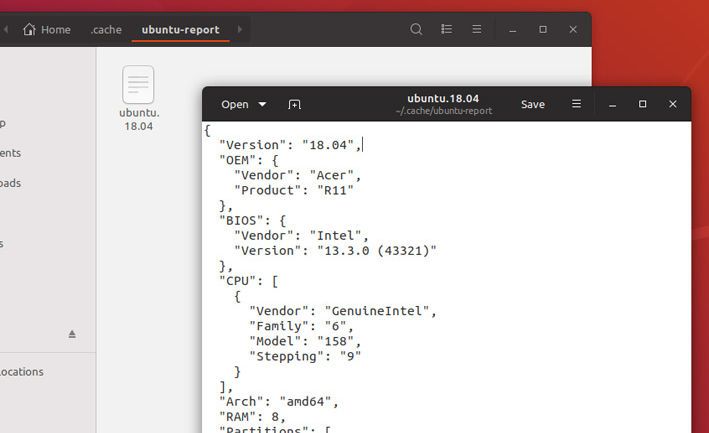The width and height of the screenshot is (709, 433).
Task: Open search in the Files window
Action: pos(416,29)
